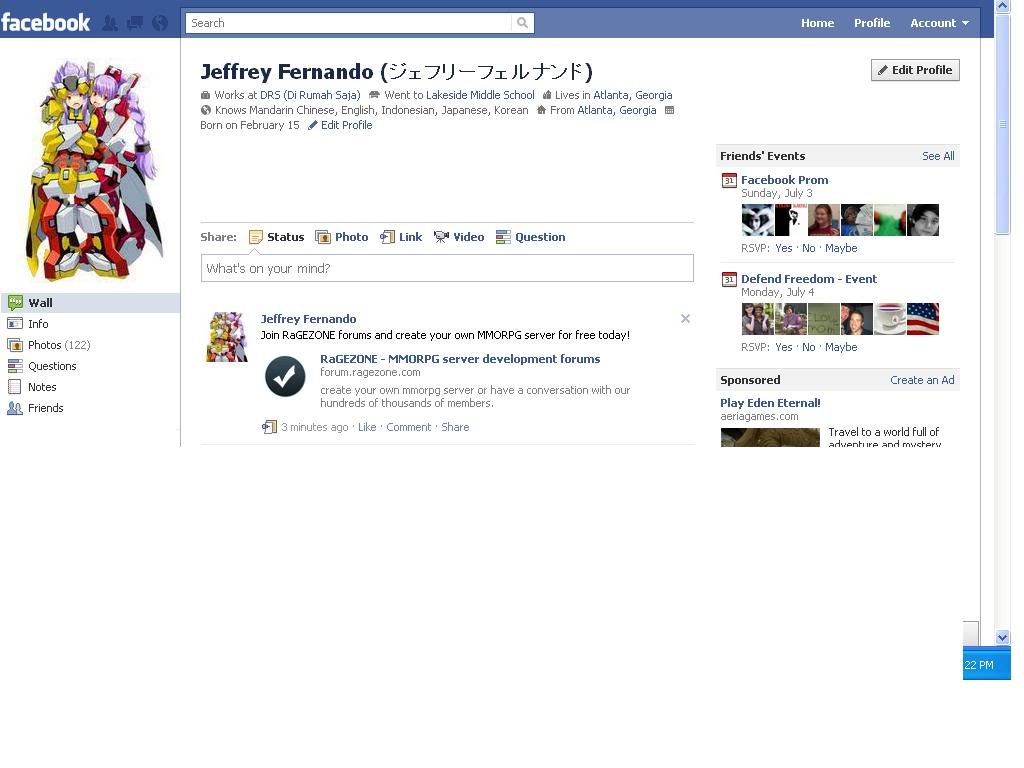Open notifications globe icon
The height and width of the screenshot is (768, 1024).
coord(159,23)
